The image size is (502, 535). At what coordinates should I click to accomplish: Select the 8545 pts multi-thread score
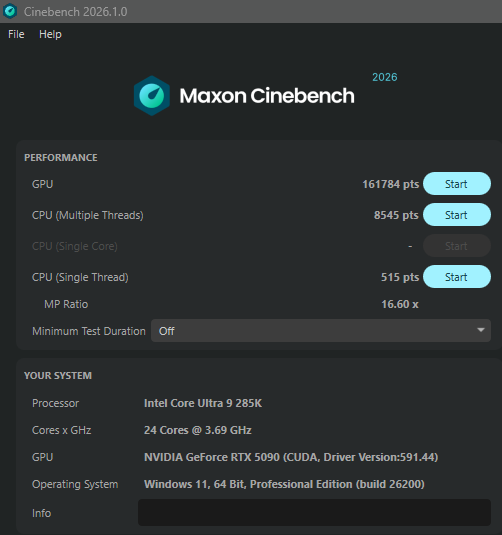(396, 215)
